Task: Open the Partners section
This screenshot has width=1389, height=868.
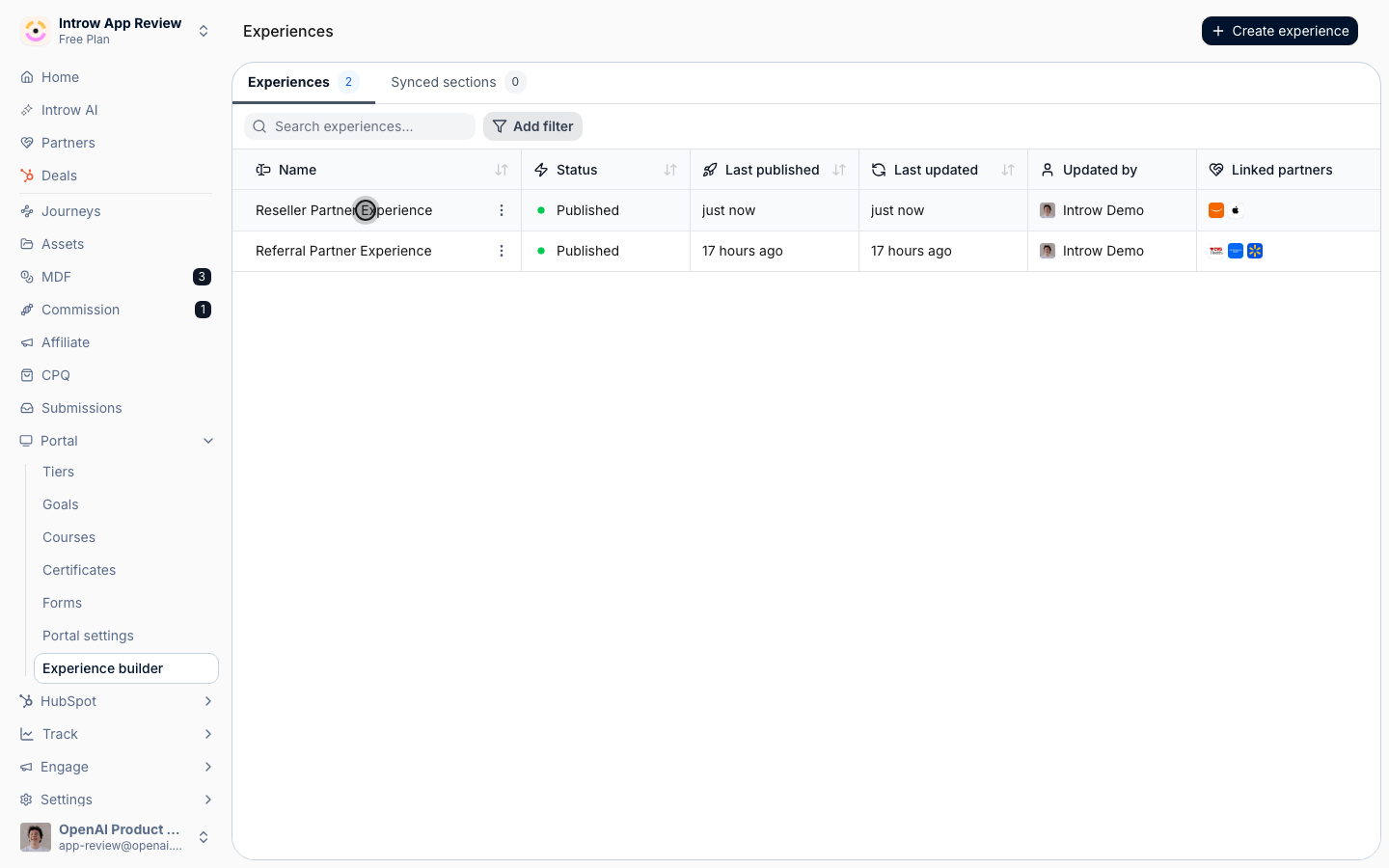Action: click(116, 143)
